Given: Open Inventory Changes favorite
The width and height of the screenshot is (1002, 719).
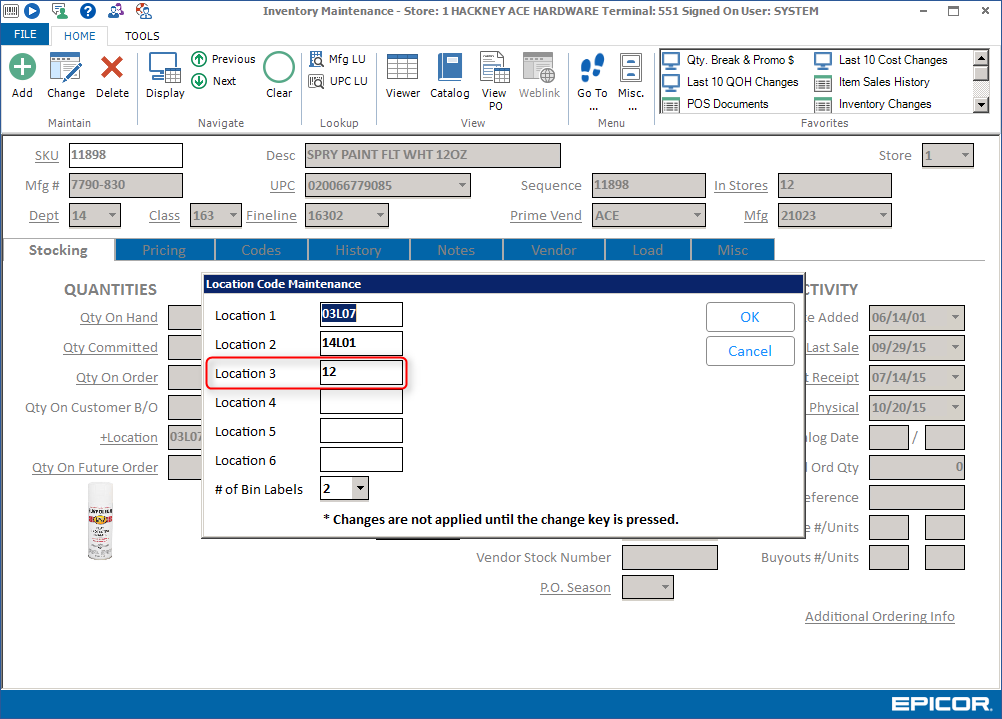Looking at the screenshot, I should click(x=874, y=104).
